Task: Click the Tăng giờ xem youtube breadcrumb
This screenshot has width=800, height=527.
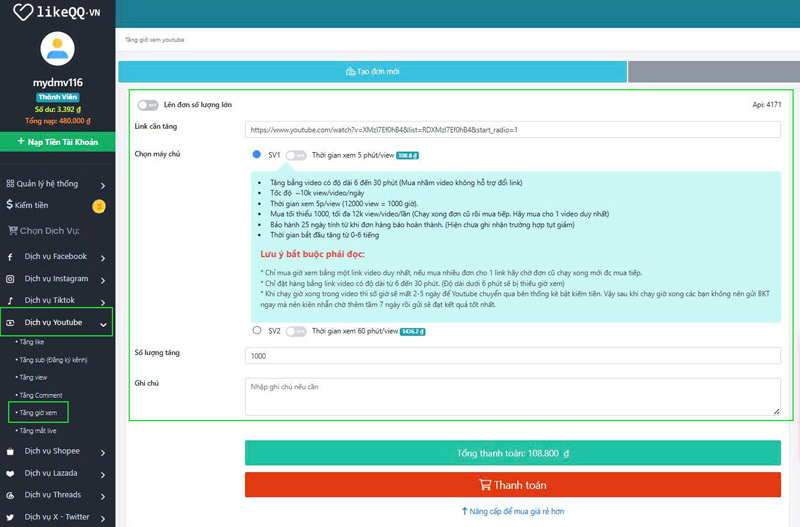Action: pyautogui.click(x=155, y=40)
